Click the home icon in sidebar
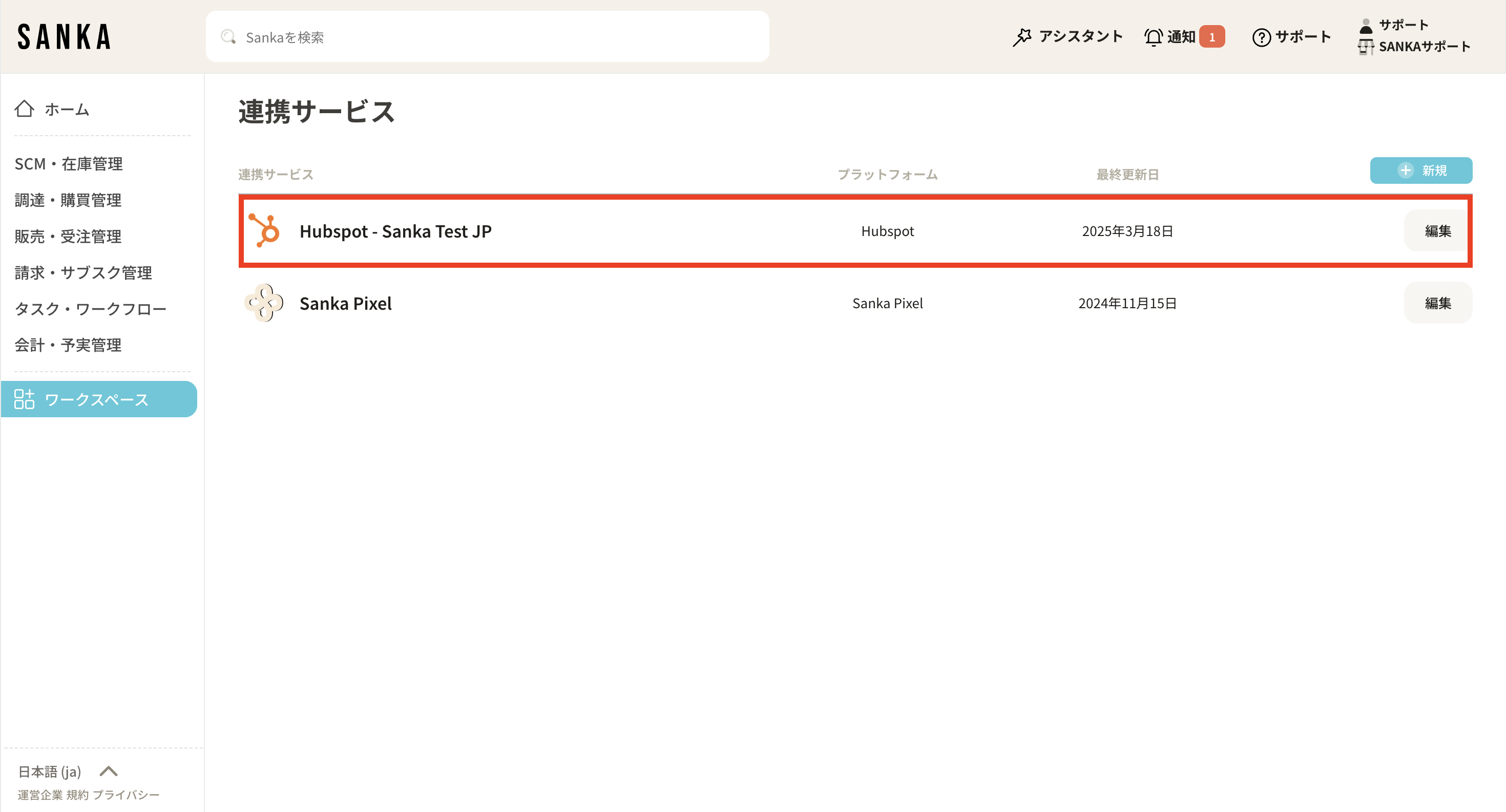 pyautogui.click(x=25, y=109)
